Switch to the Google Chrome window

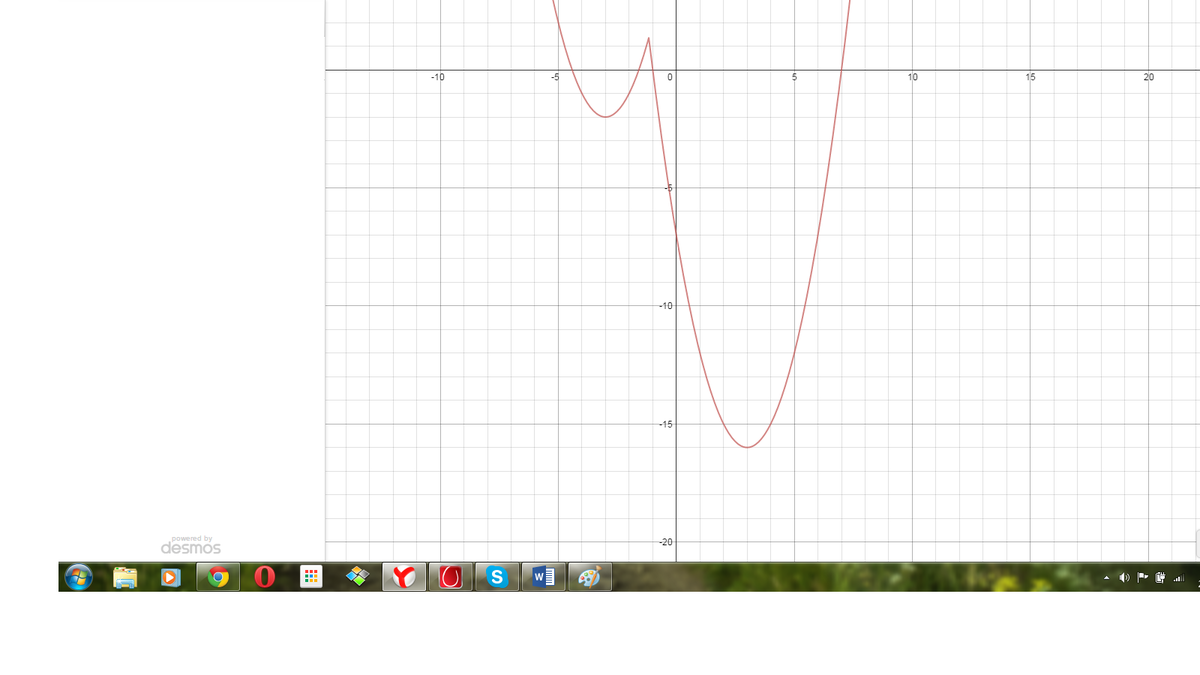coord(218,577)
